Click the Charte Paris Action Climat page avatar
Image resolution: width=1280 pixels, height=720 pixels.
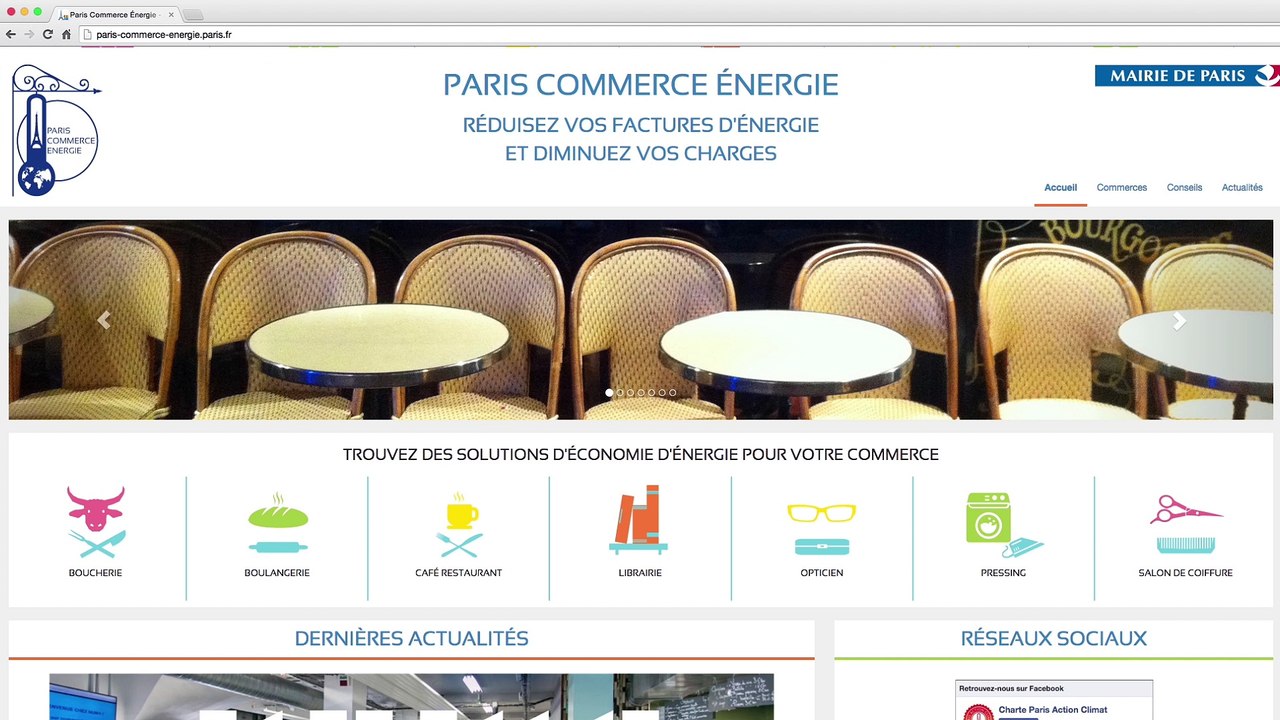pyautogui.click(x=977, y=712)
